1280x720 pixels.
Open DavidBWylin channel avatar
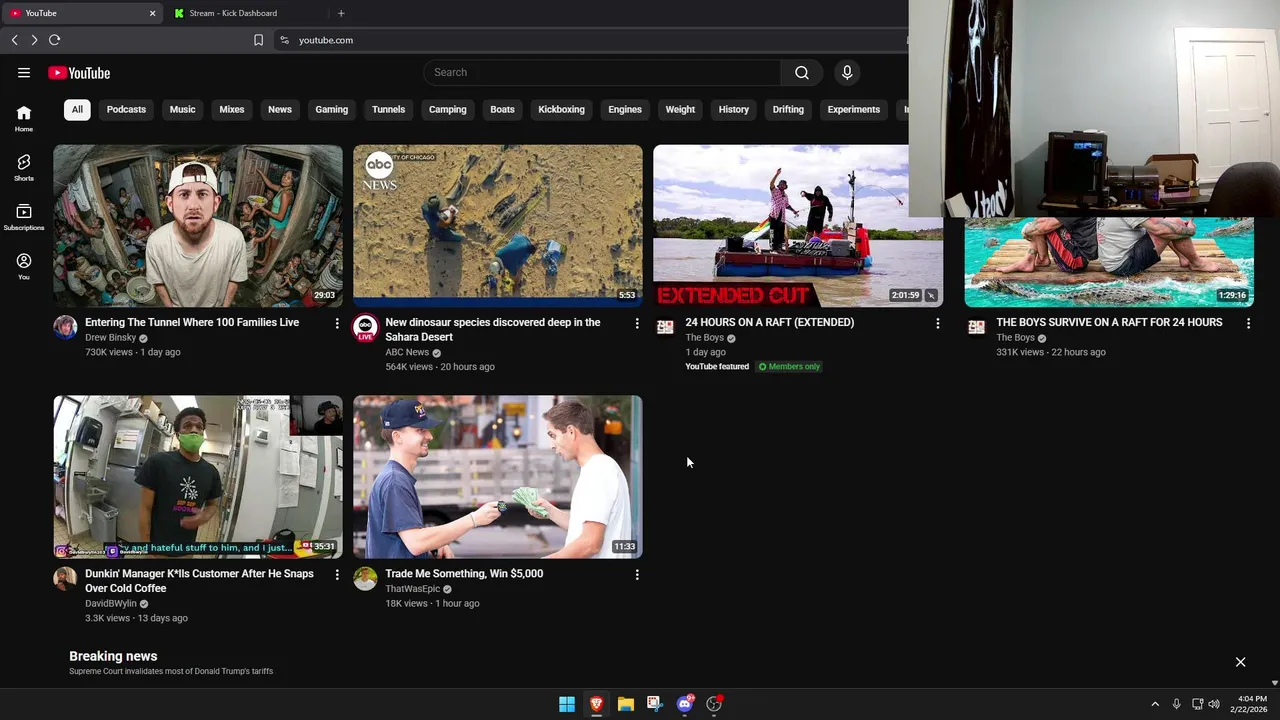point(65,578)
